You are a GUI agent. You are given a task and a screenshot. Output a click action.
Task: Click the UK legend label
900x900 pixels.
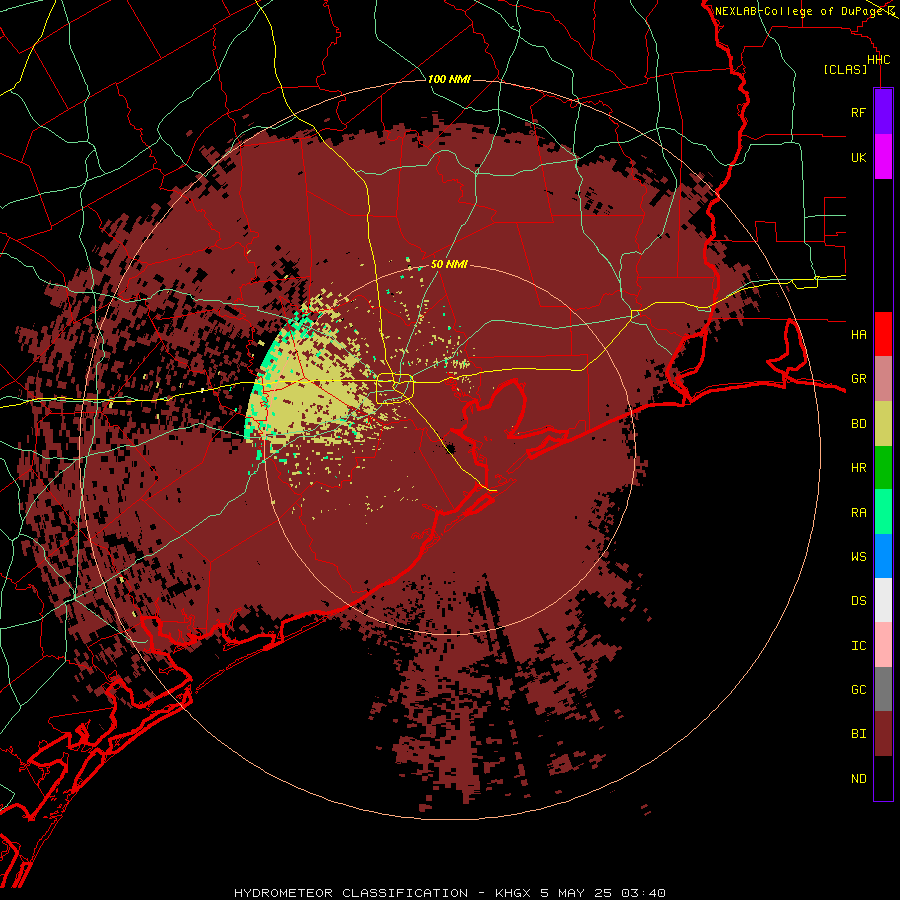point(858,157)
